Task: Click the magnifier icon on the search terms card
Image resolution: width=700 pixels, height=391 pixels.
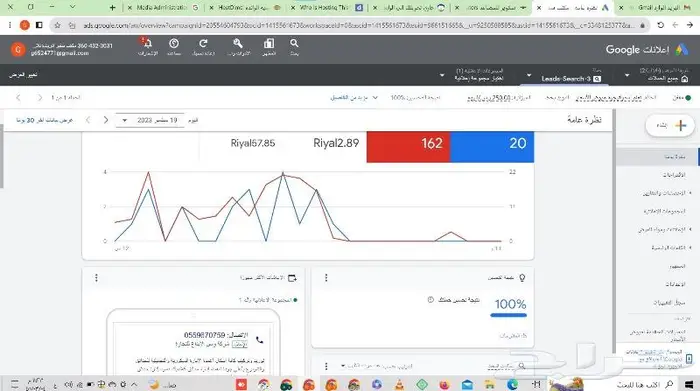Action: tap(522, 366)
